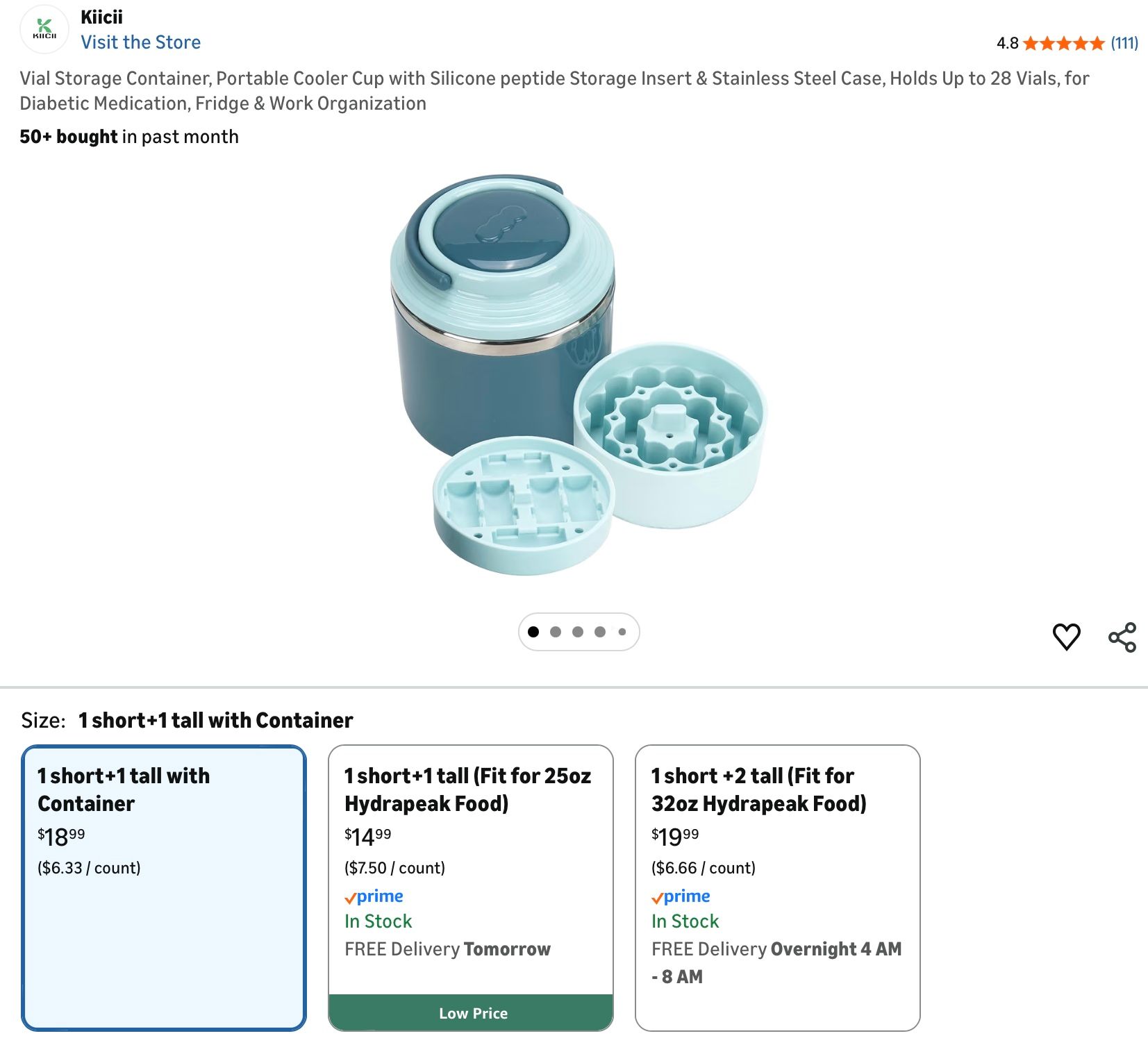Screen dimensions: 1148x1045
Task: Go to the fourth image carousel dot
Action: [x=600, y=632]
